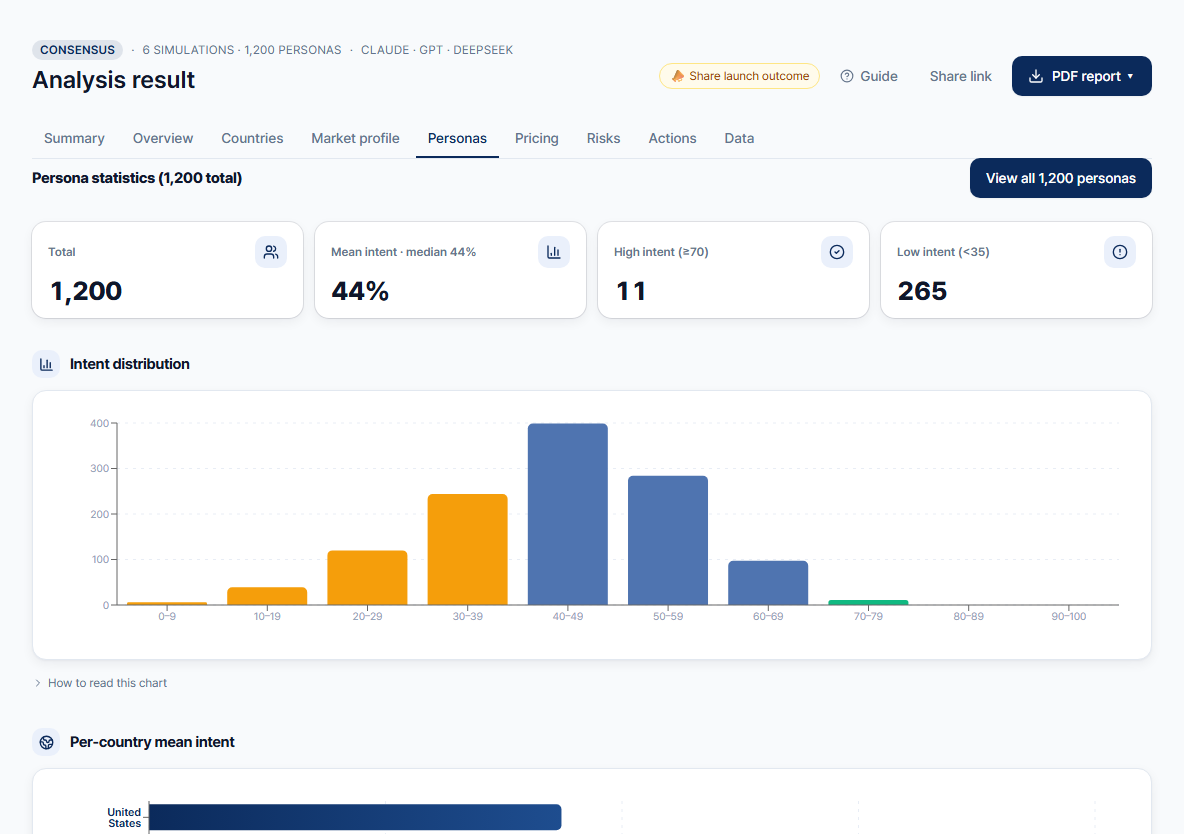Open the Guide link
Screen dimensions: 1184x834
869,76
